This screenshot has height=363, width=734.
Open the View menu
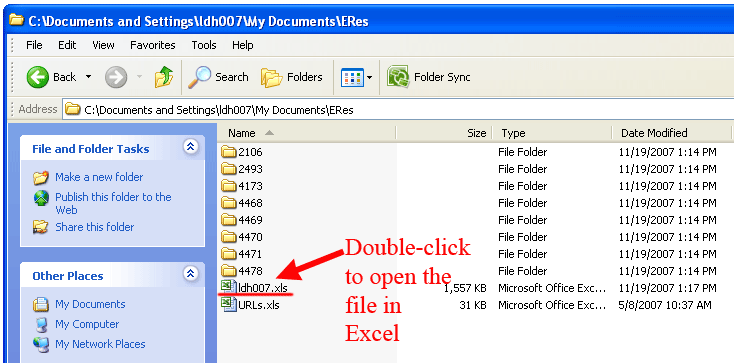pos(103,45)
